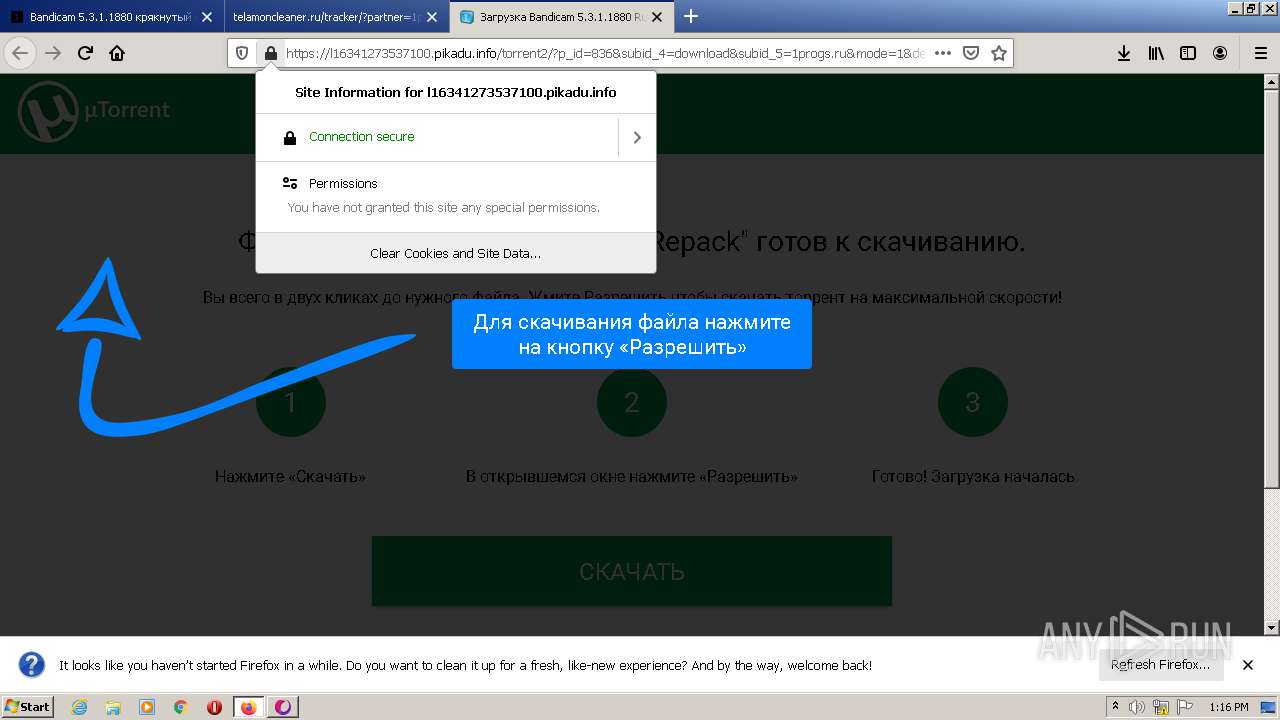Dismiss the Firefox refresh notification bar

coord(1248,665)
